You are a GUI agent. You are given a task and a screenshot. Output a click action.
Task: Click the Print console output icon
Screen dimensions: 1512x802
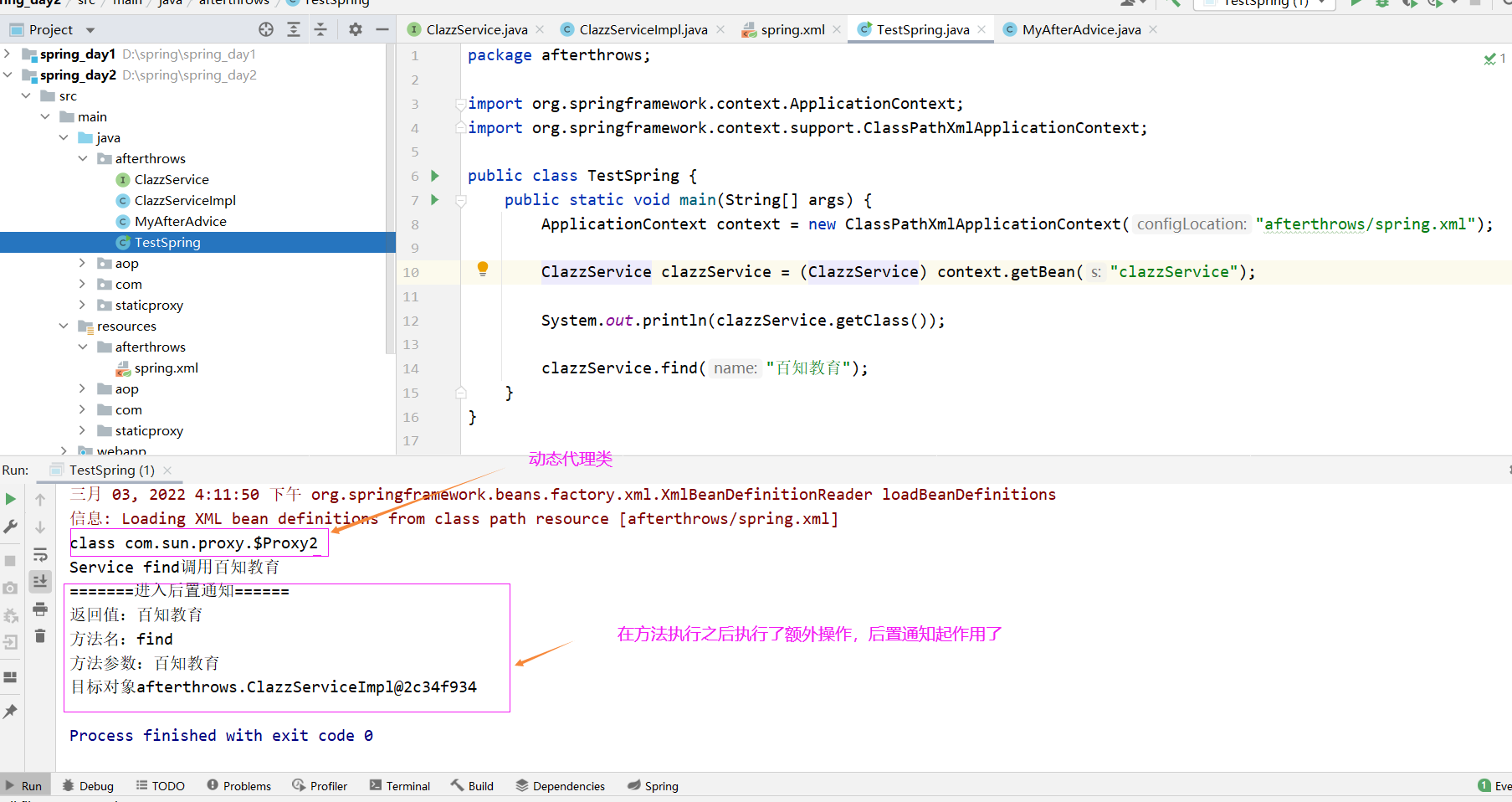point(40,609)
